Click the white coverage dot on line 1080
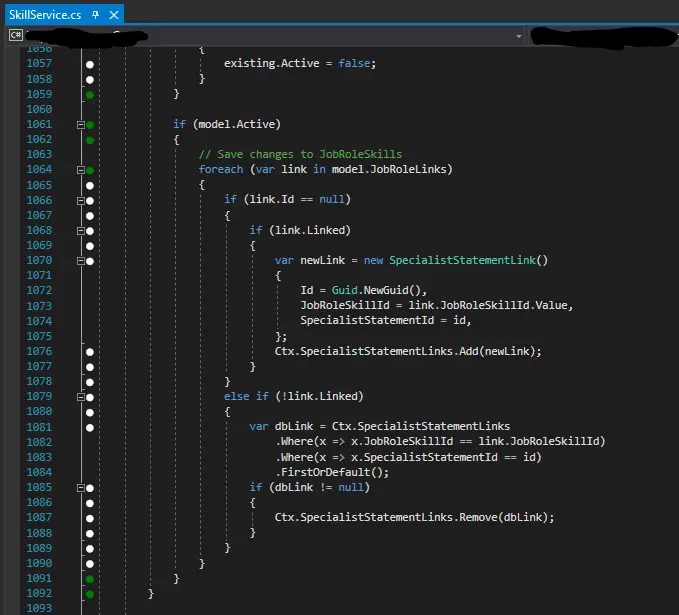 pos(90,412)
